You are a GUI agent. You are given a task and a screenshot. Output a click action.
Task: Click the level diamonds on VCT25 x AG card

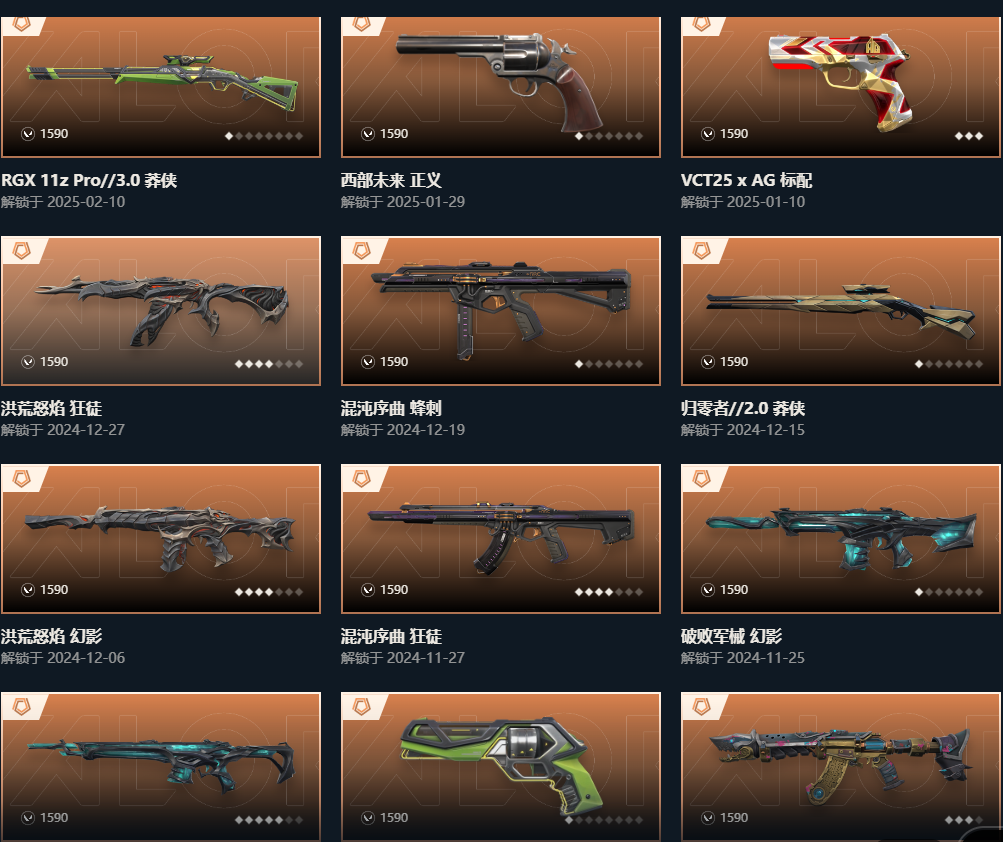(968, 136)
